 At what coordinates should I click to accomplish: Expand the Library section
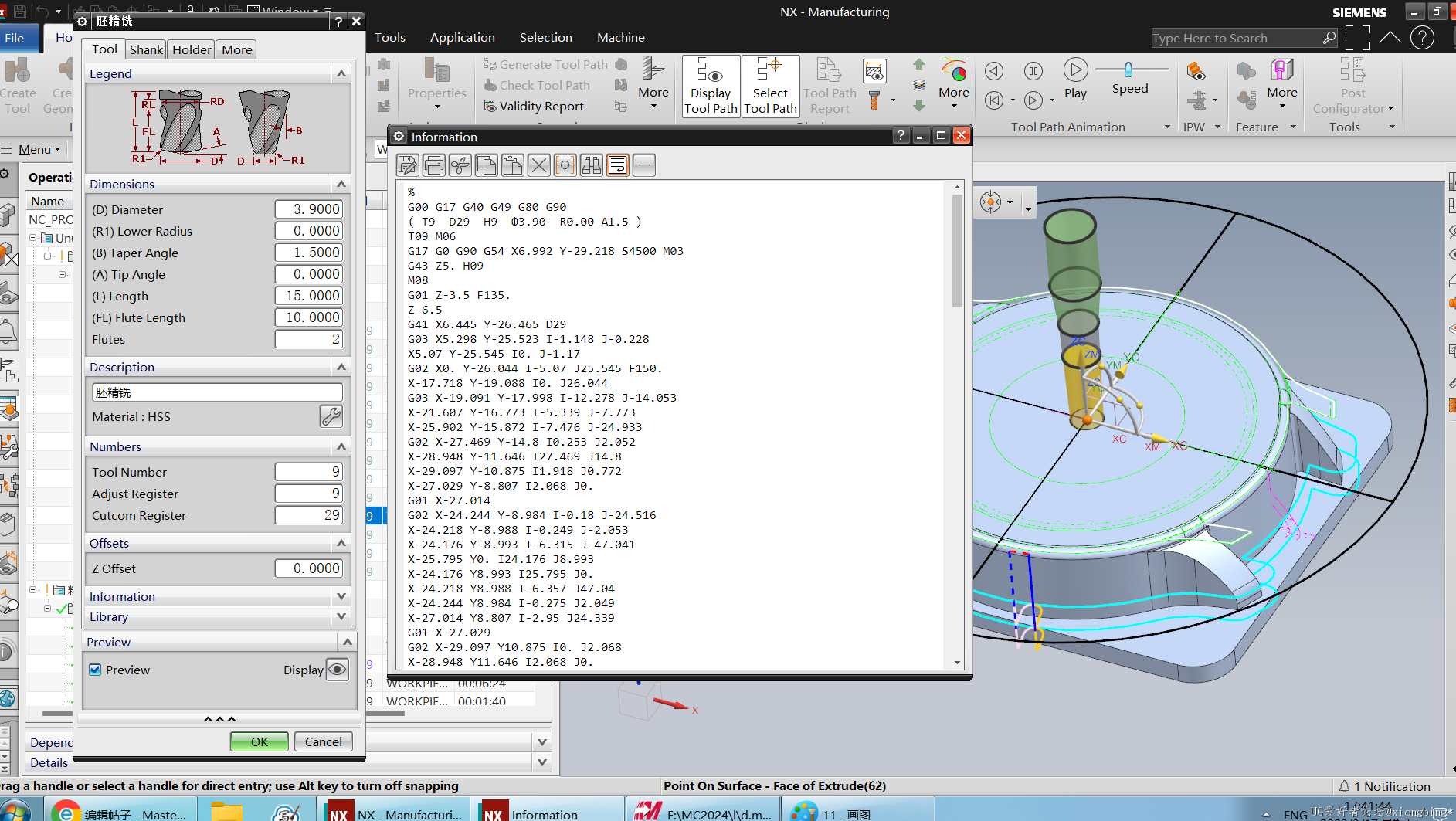(x=341, y=616)
